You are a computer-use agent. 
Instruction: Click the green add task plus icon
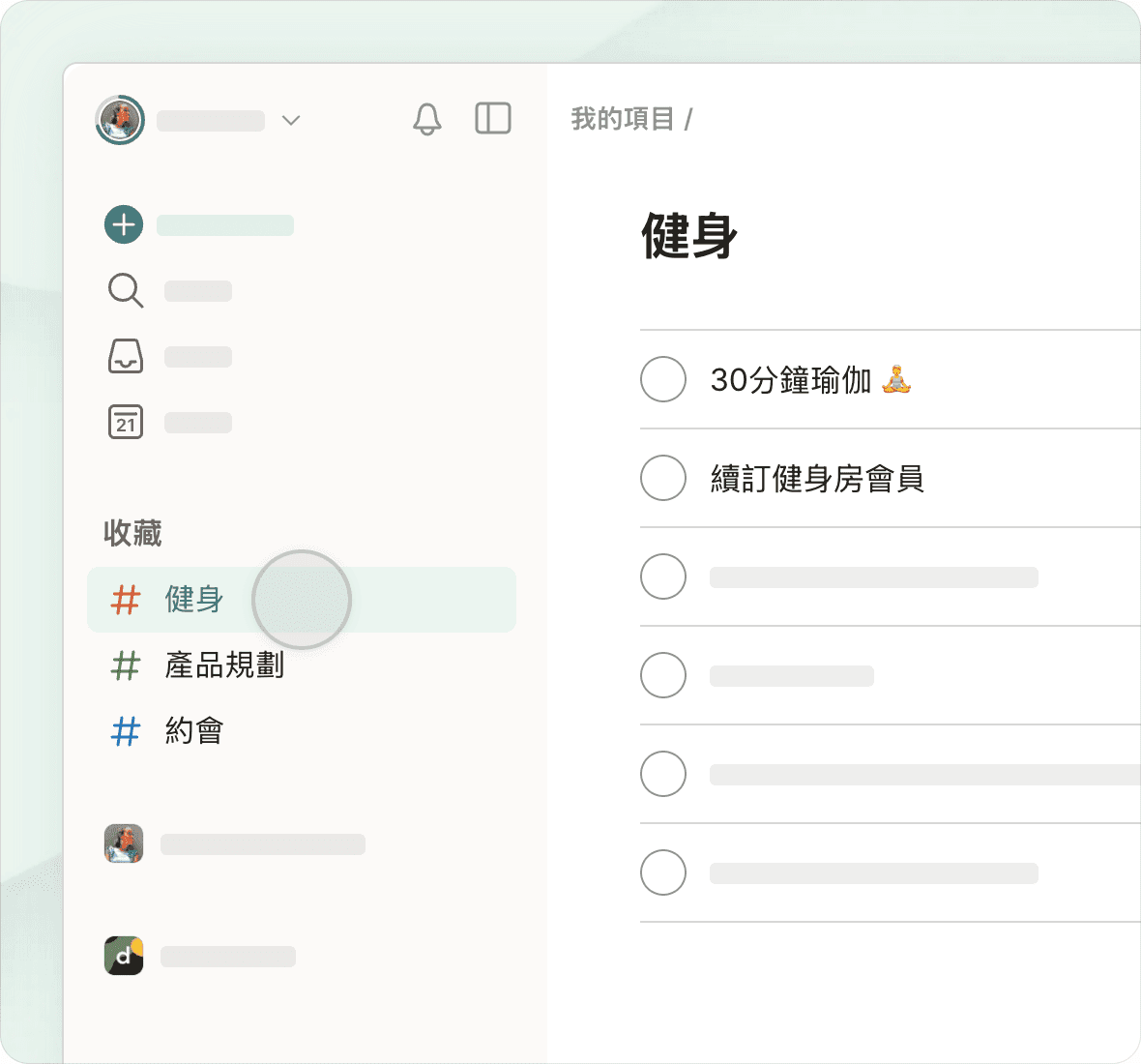point(124,225)
